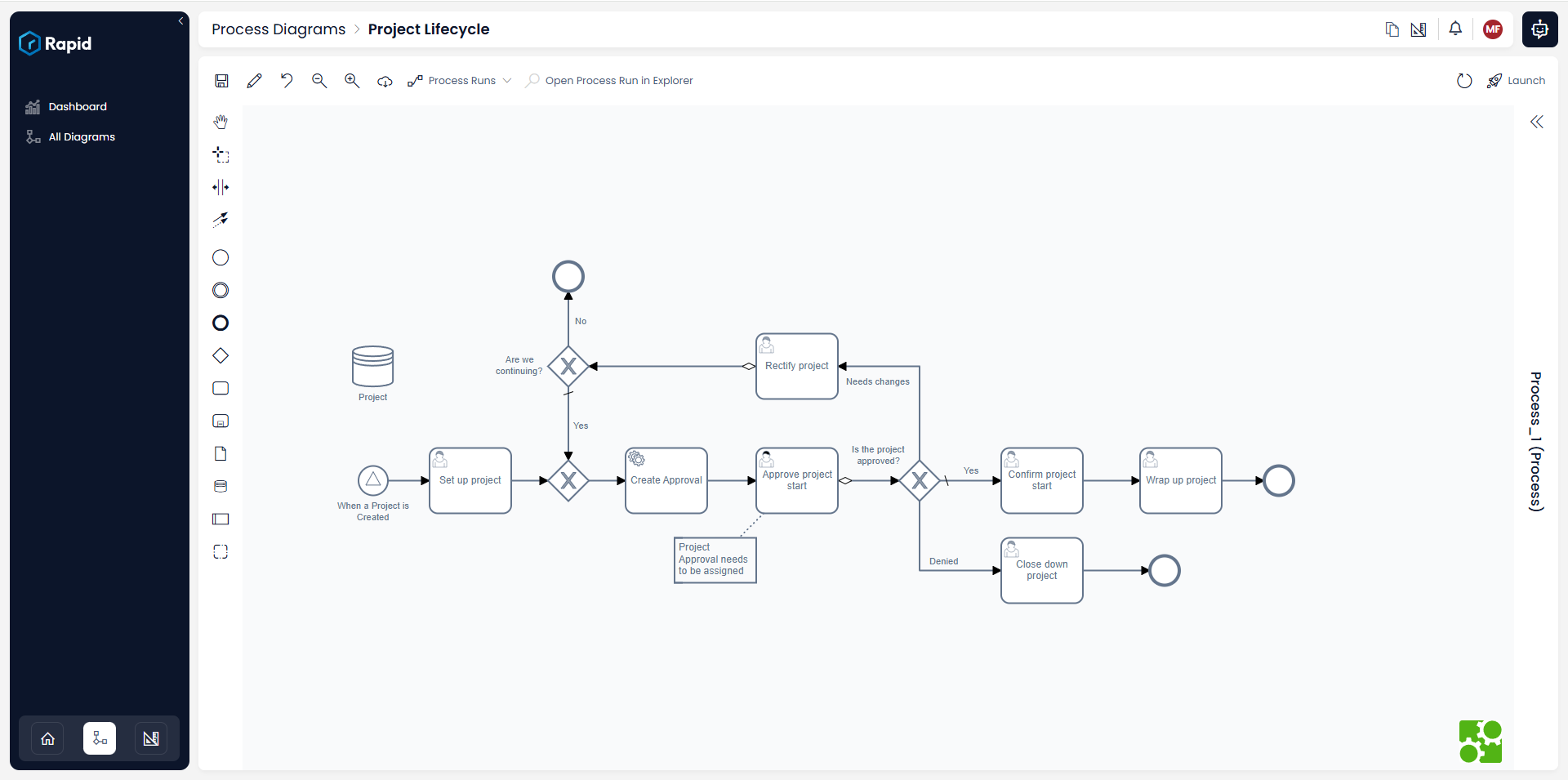Image resolution: width=1568 pixels, height=780 pixels.
Task: Go to Process Diagrams breadcrumb
Action: [x=278, y=29]
